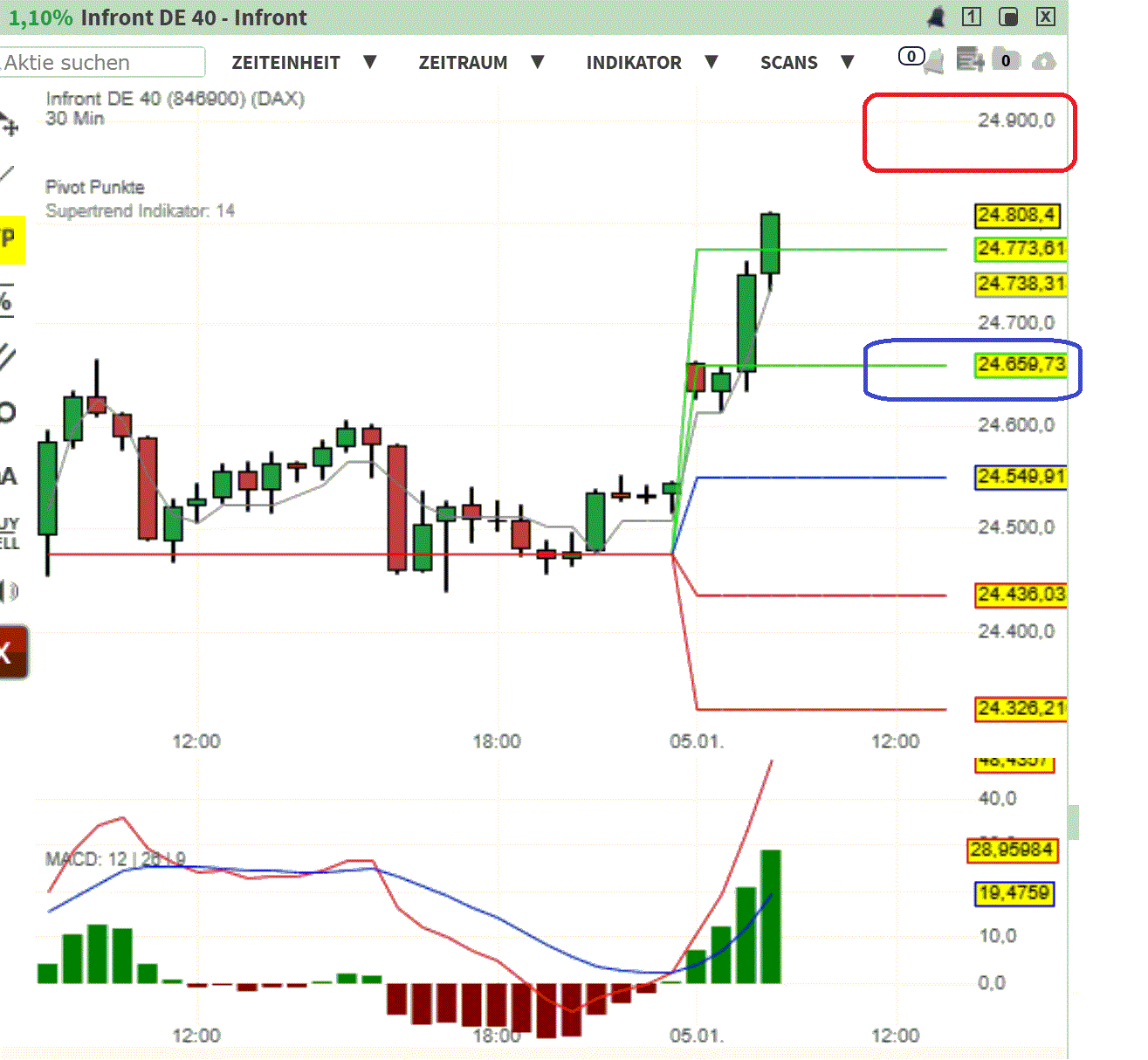Choose the parallel channel drawing tool

coord(7,356)
